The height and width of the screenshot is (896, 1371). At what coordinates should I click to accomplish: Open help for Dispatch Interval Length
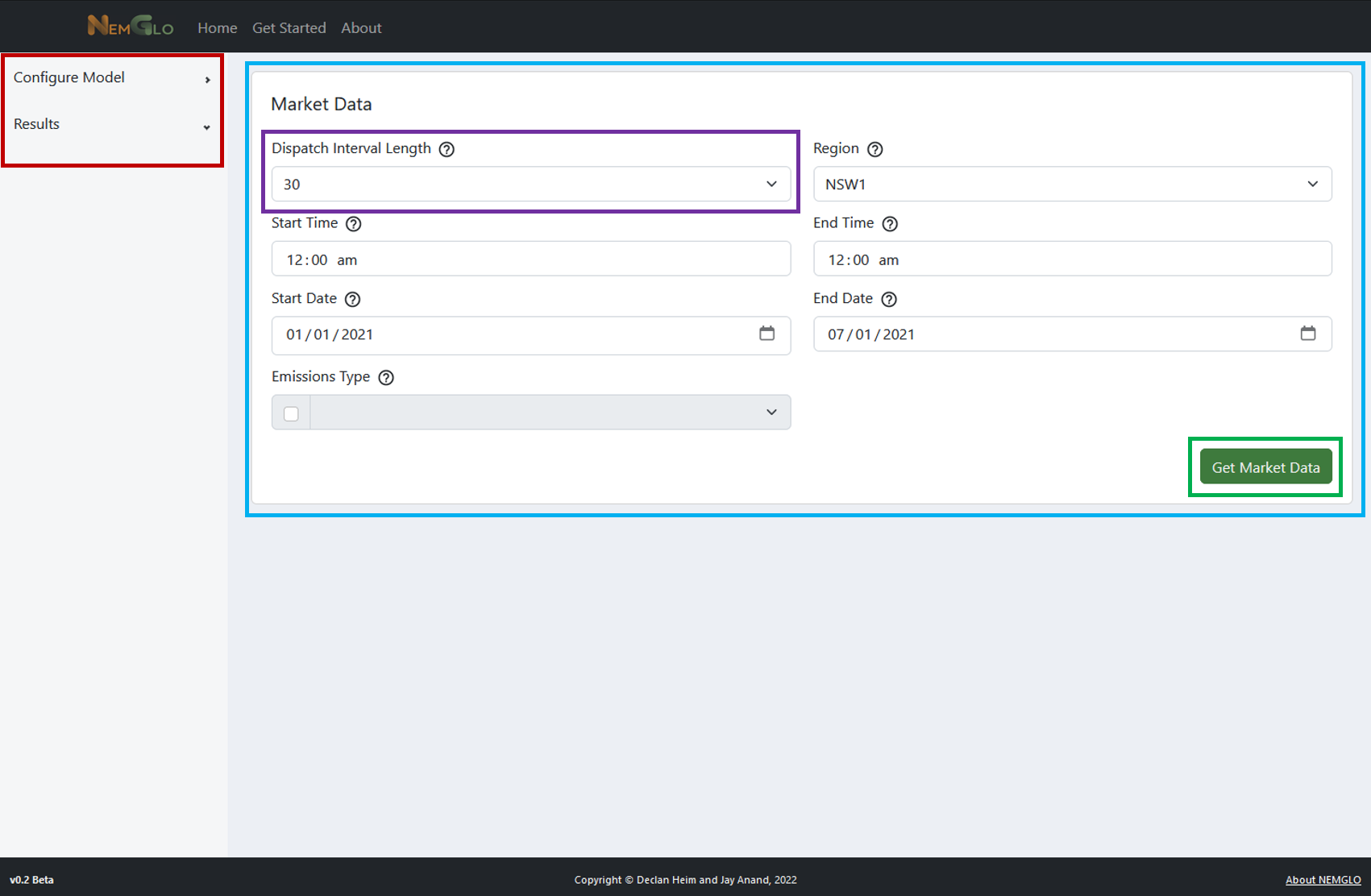pos(447,149)
